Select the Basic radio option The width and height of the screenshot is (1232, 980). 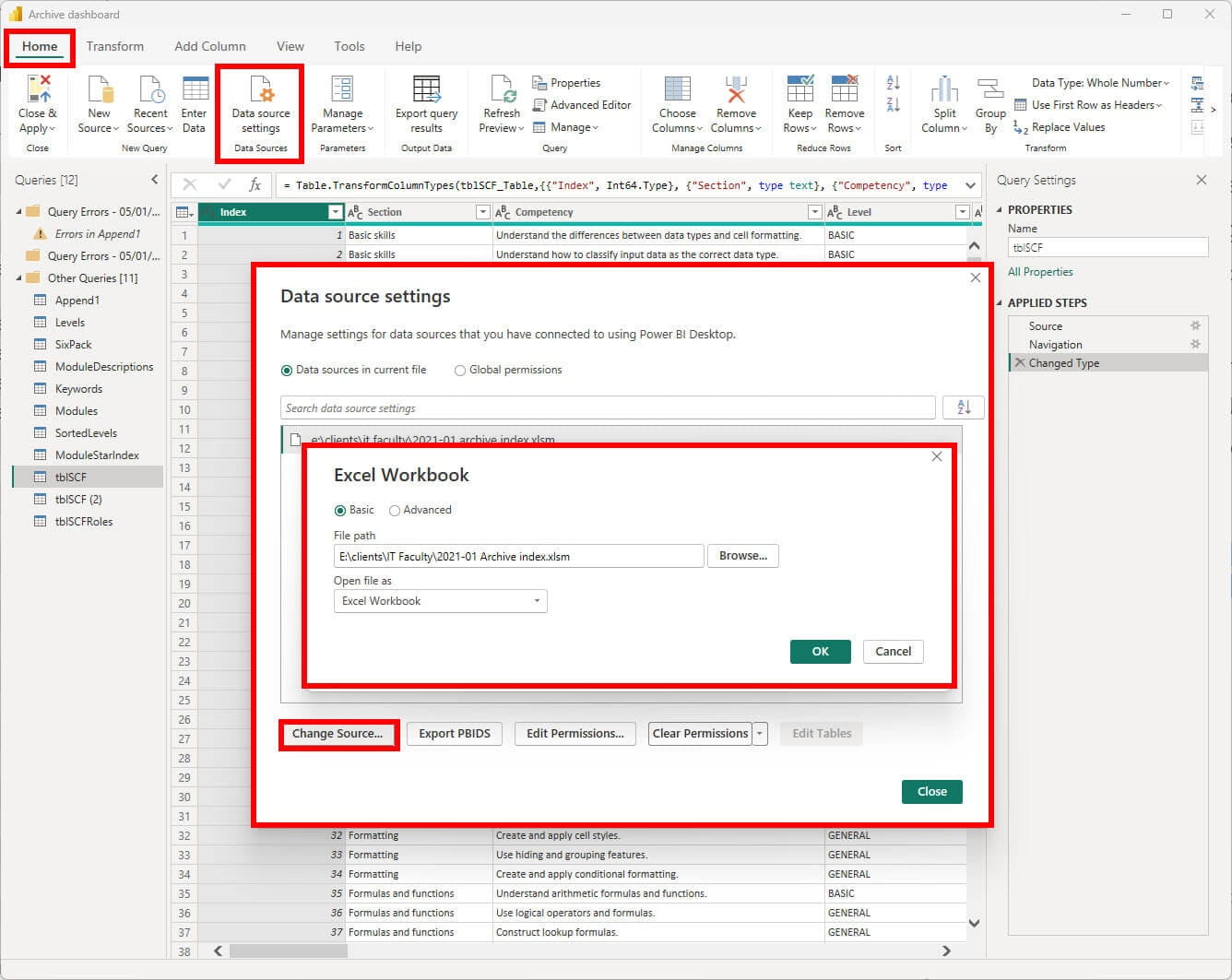[x=339, y=511]
